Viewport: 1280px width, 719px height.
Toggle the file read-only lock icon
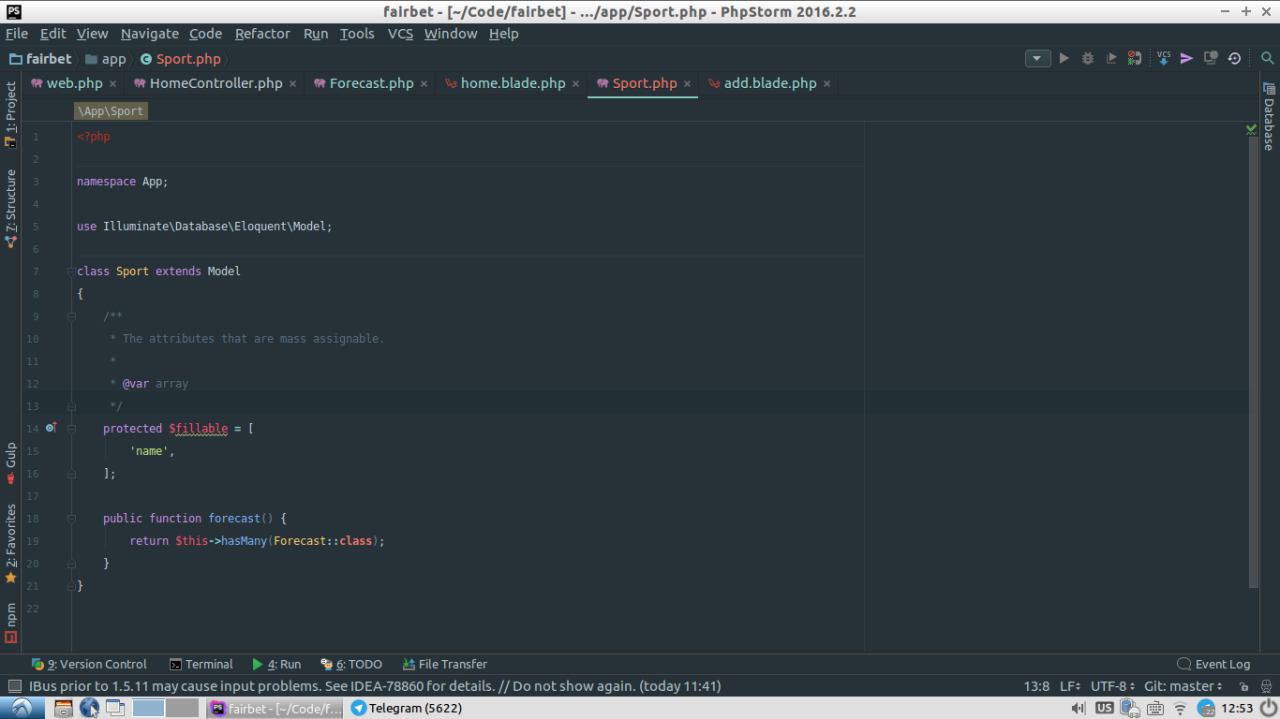[1244, 686]
